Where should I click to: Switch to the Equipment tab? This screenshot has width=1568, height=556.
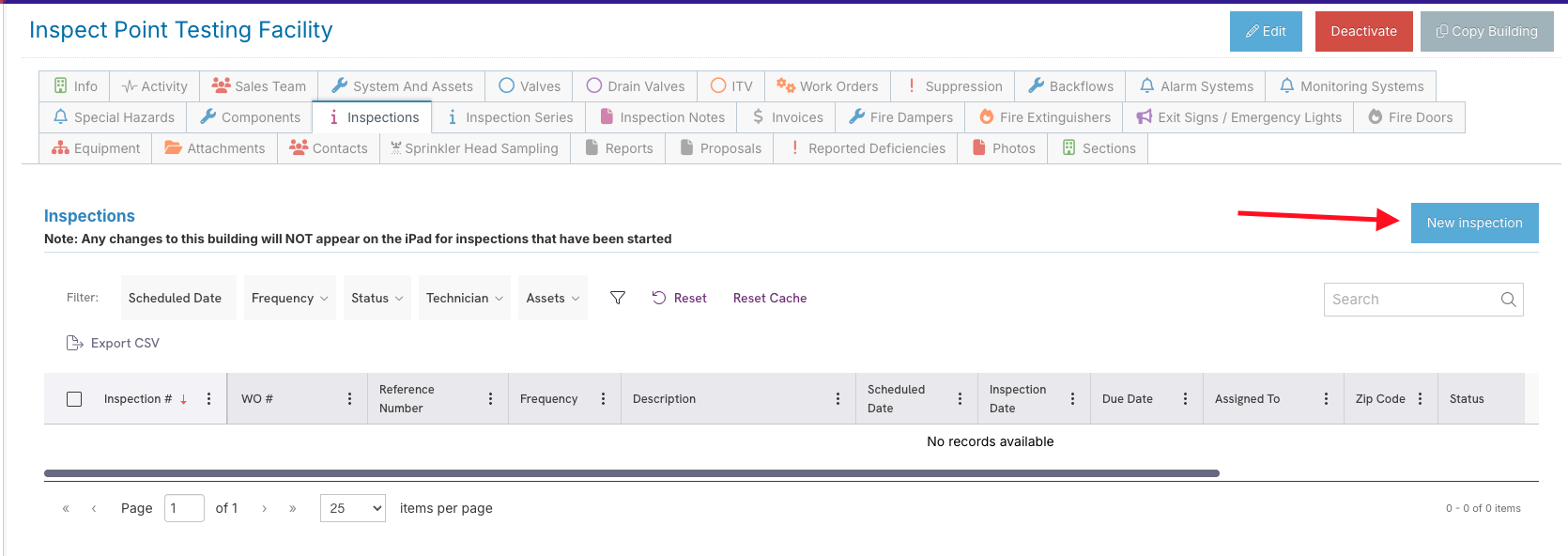(96, 148)
